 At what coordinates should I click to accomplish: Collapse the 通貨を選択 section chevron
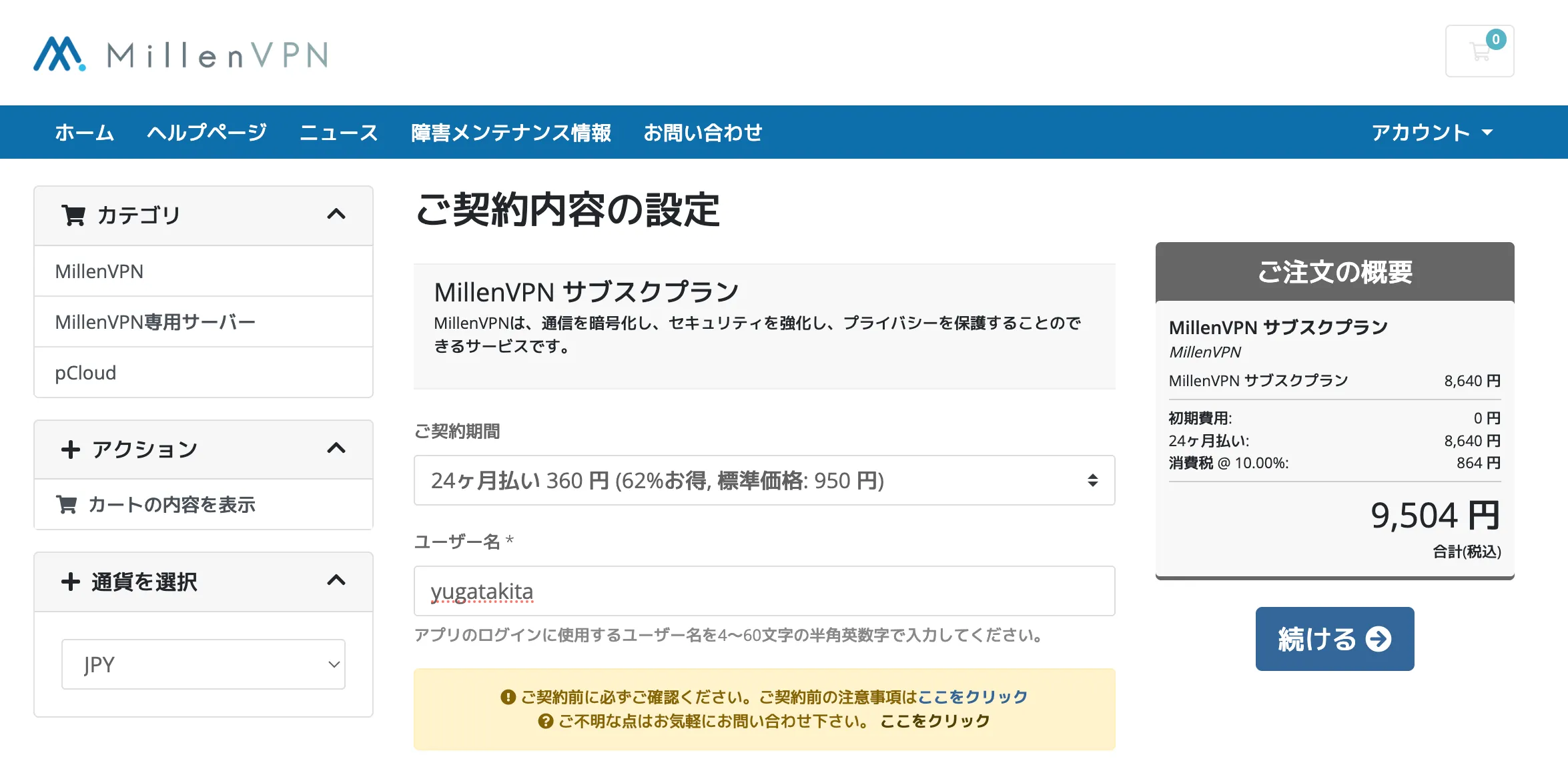(338, 582)
